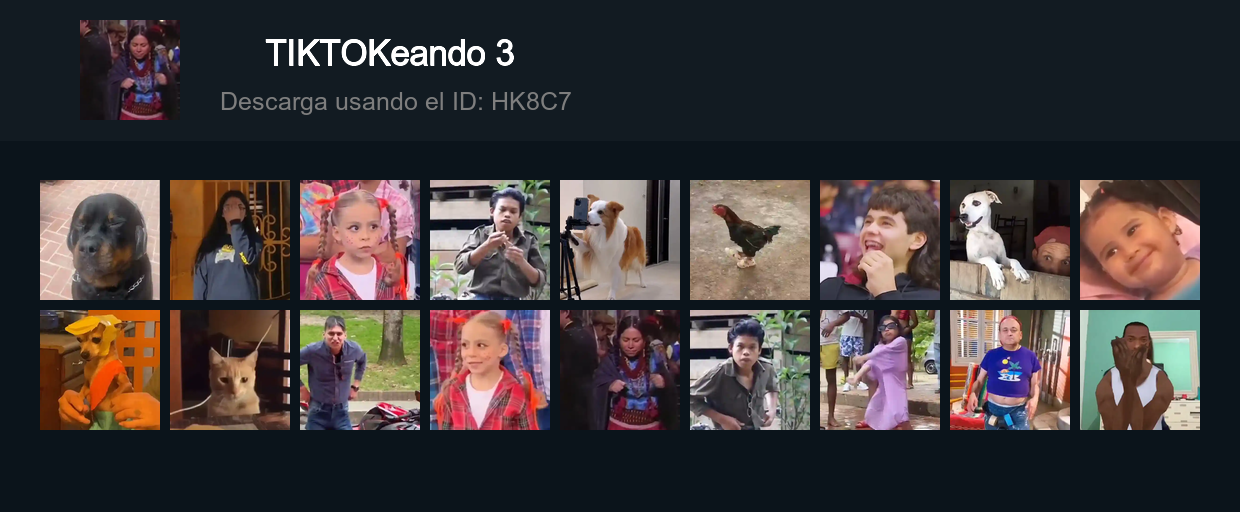Click the smiling pigtailed girl in red plaid
This screenshot has width=1240, height=512.
tap(490, 370)
